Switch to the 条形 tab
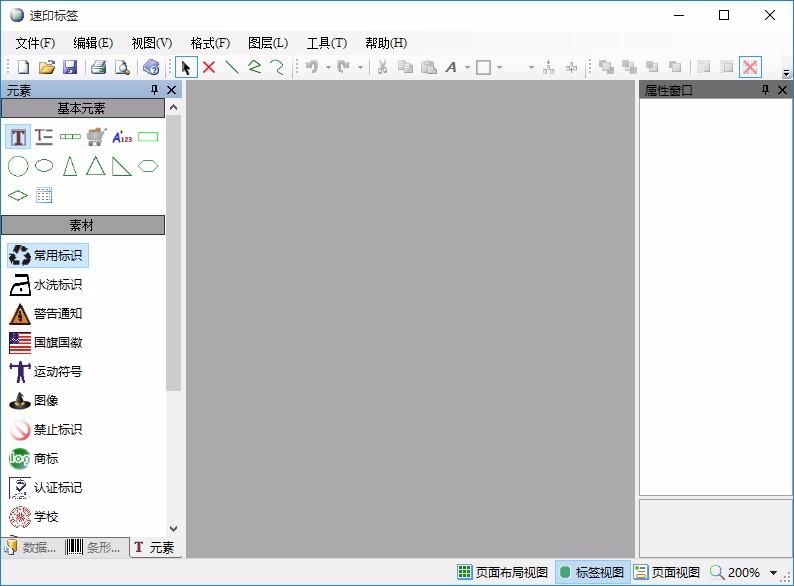Viewport: 794px width, 586px height. click(96, 547)
